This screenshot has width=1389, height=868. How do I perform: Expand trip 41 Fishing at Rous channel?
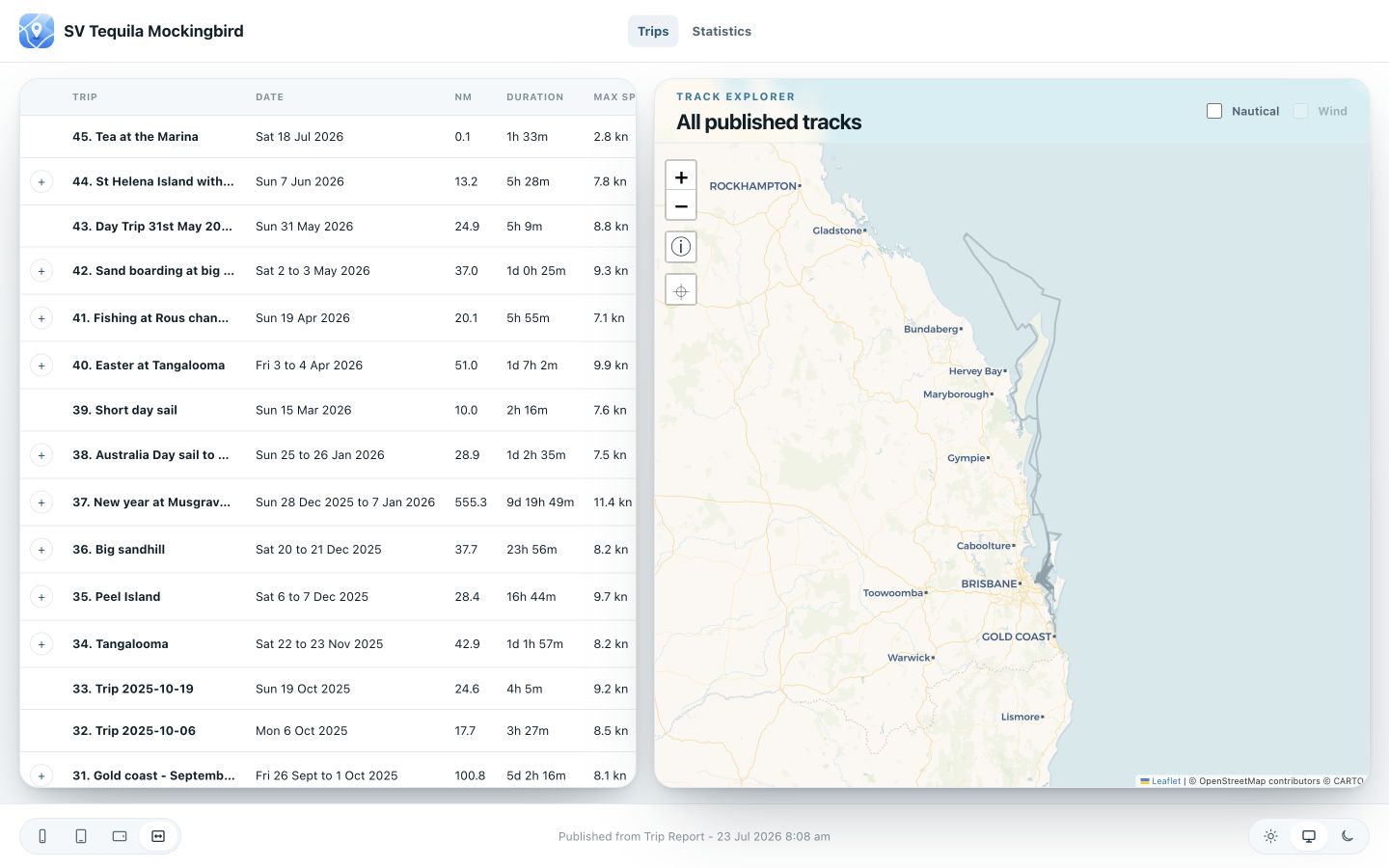(41, 318)
